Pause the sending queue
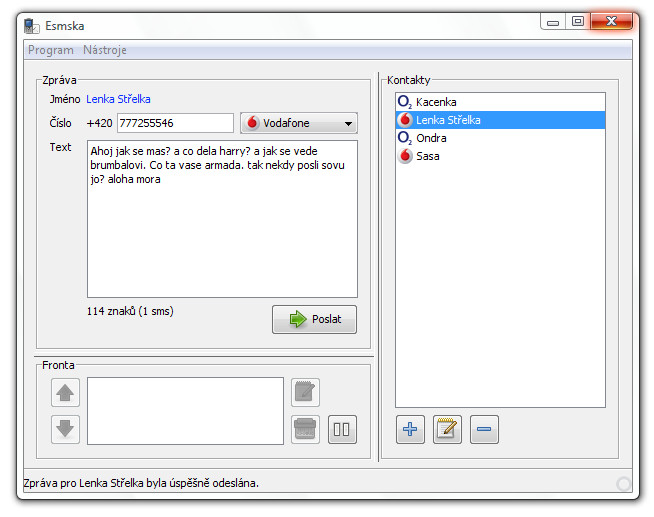The image size is (654, 517). click(x=342, y=429)
